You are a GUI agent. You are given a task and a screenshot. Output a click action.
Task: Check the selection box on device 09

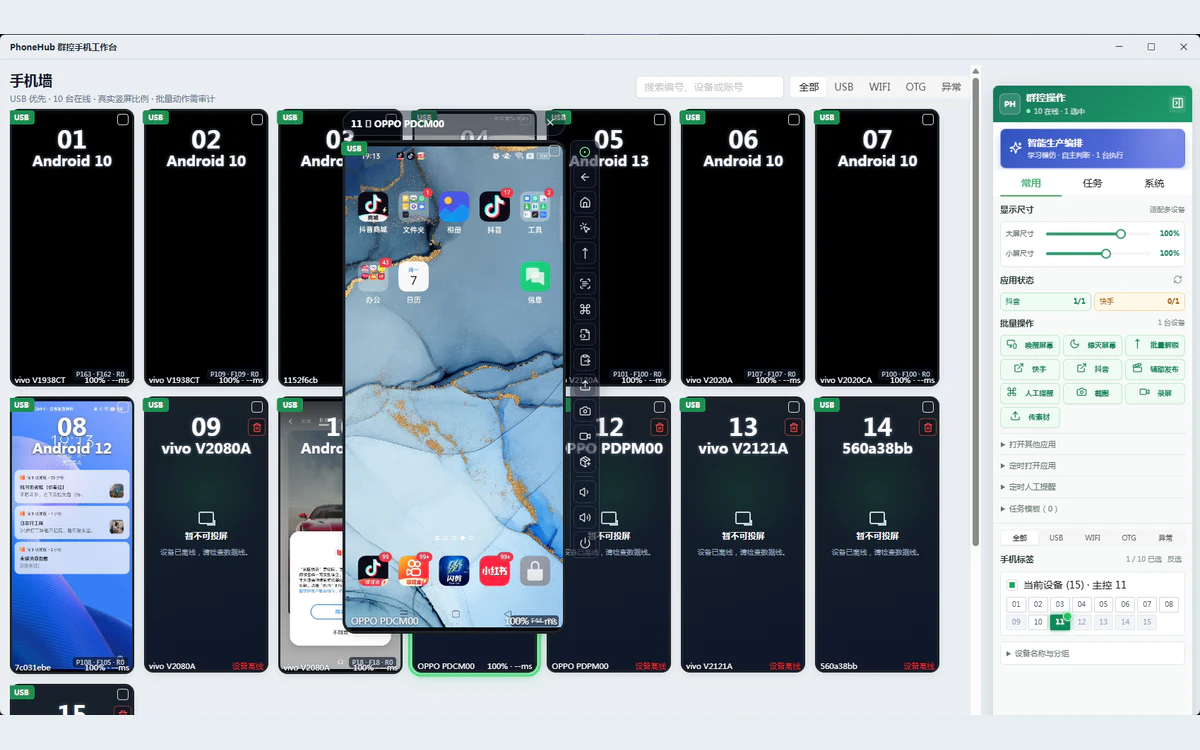pyautogui.click(x=257, y=407)
